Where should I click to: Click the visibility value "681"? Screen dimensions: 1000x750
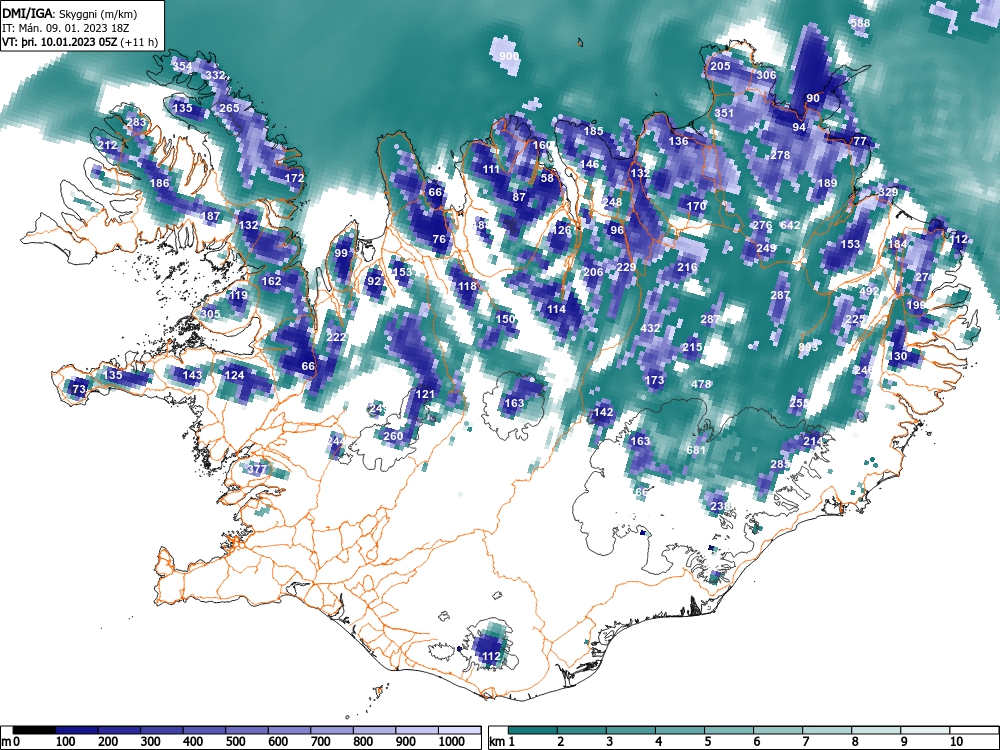click(x=696, y=450)
